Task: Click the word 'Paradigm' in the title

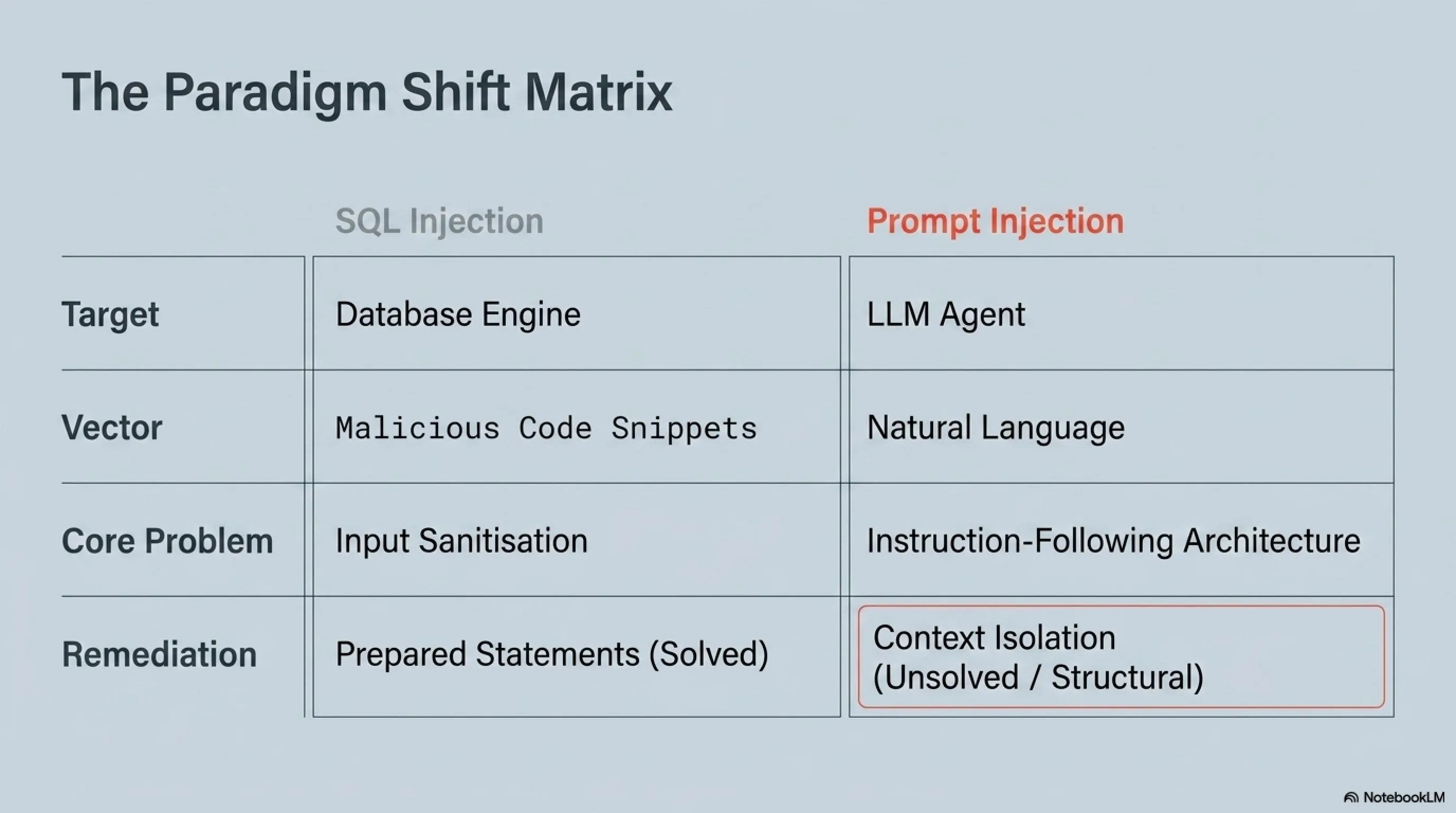Action: (x=276, y=94)
